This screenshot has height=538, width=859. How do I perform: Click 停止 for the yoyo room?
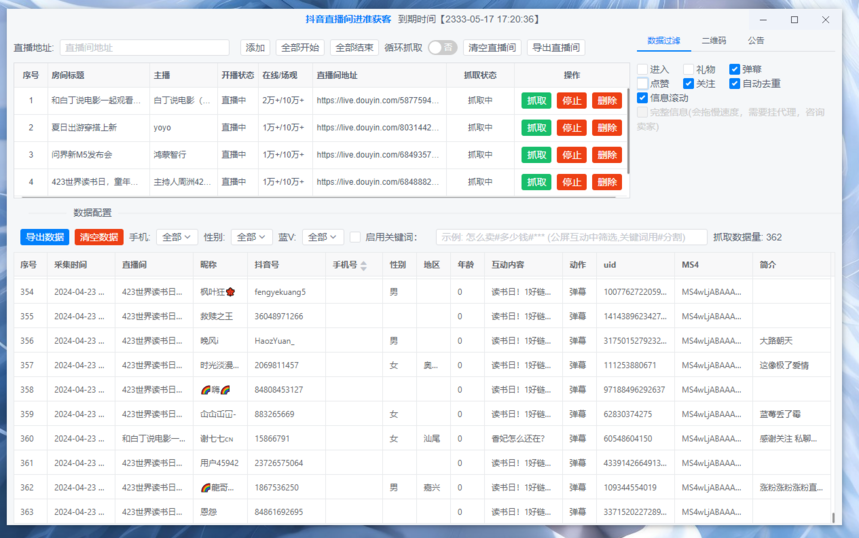coord(571,128)
